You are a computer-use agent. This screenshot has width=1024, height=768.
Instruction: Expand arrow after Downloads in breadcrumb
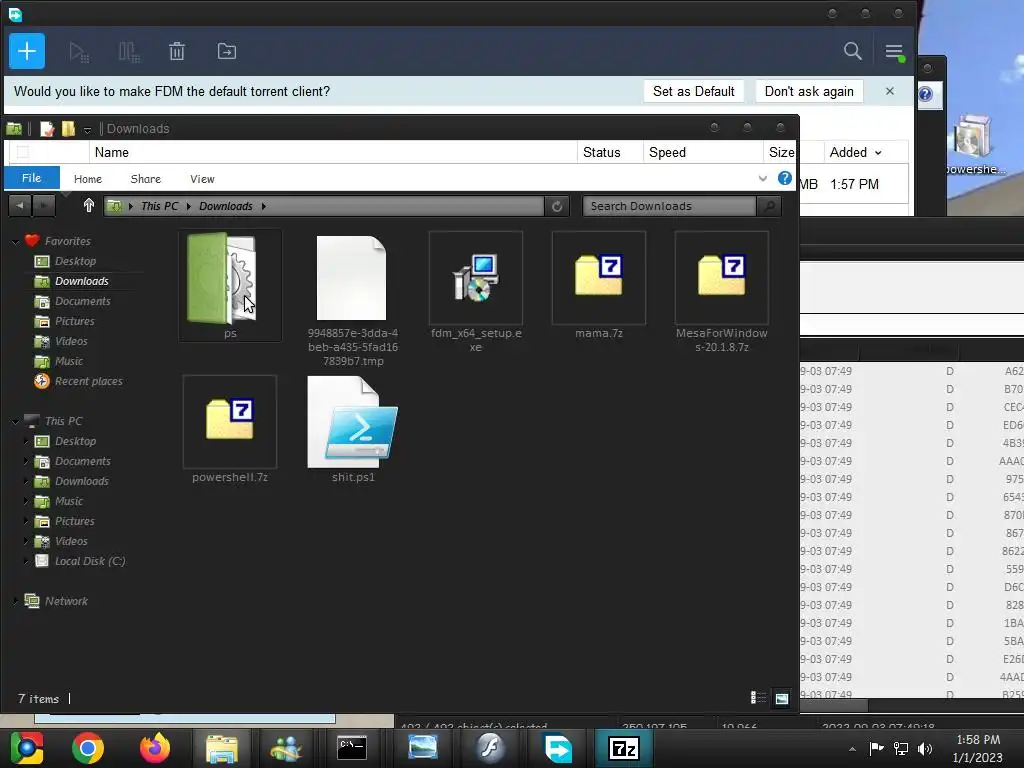pos(264,206)
